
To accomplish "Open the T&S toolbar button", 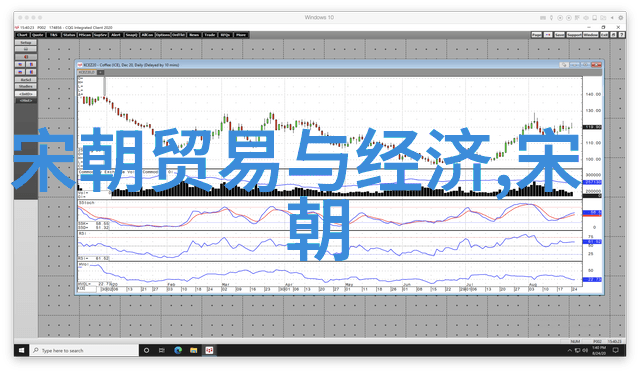I will pos(53,35).
